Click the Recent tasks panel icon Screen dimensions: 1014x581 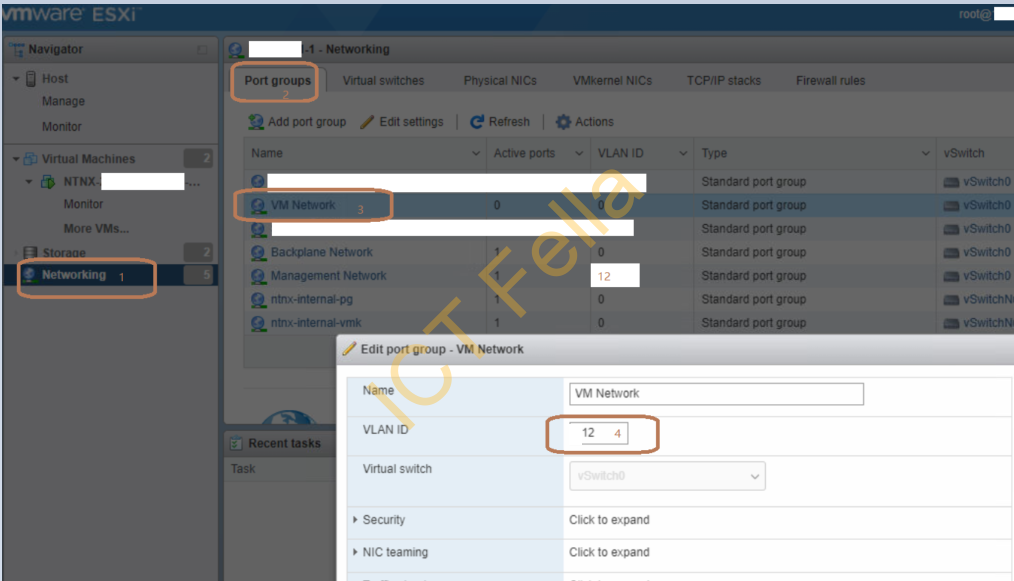click(x=236, y=443)
